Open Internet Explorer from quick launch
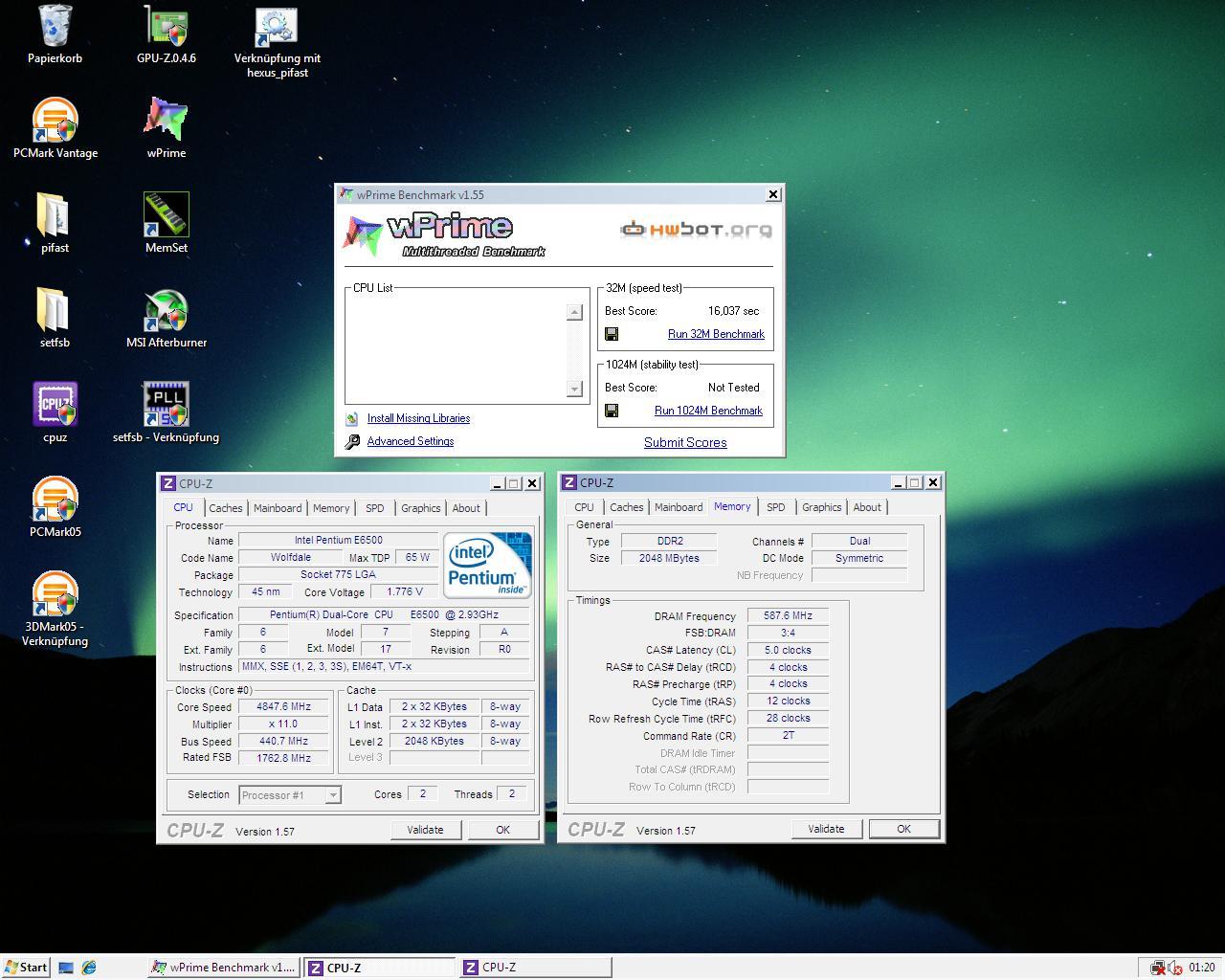1225x980 pixels. point(89,968)
